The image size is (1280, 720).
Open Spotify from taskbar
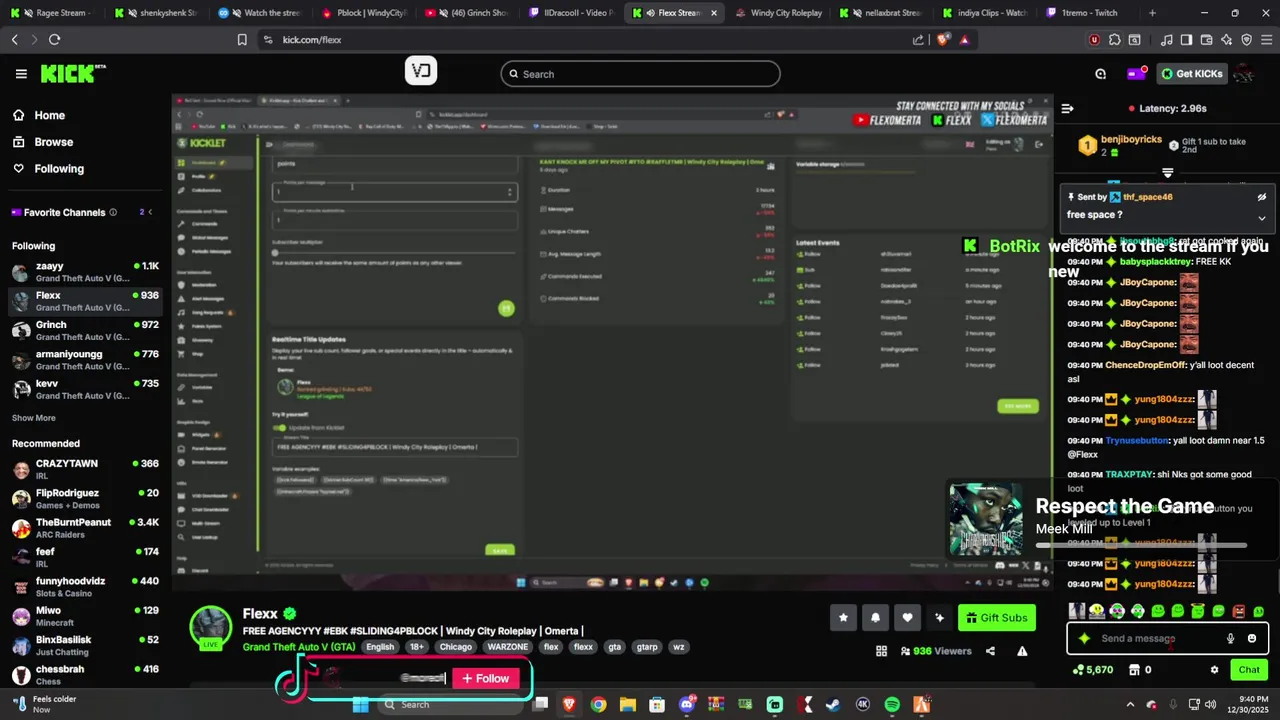click(x=892, y=705)
